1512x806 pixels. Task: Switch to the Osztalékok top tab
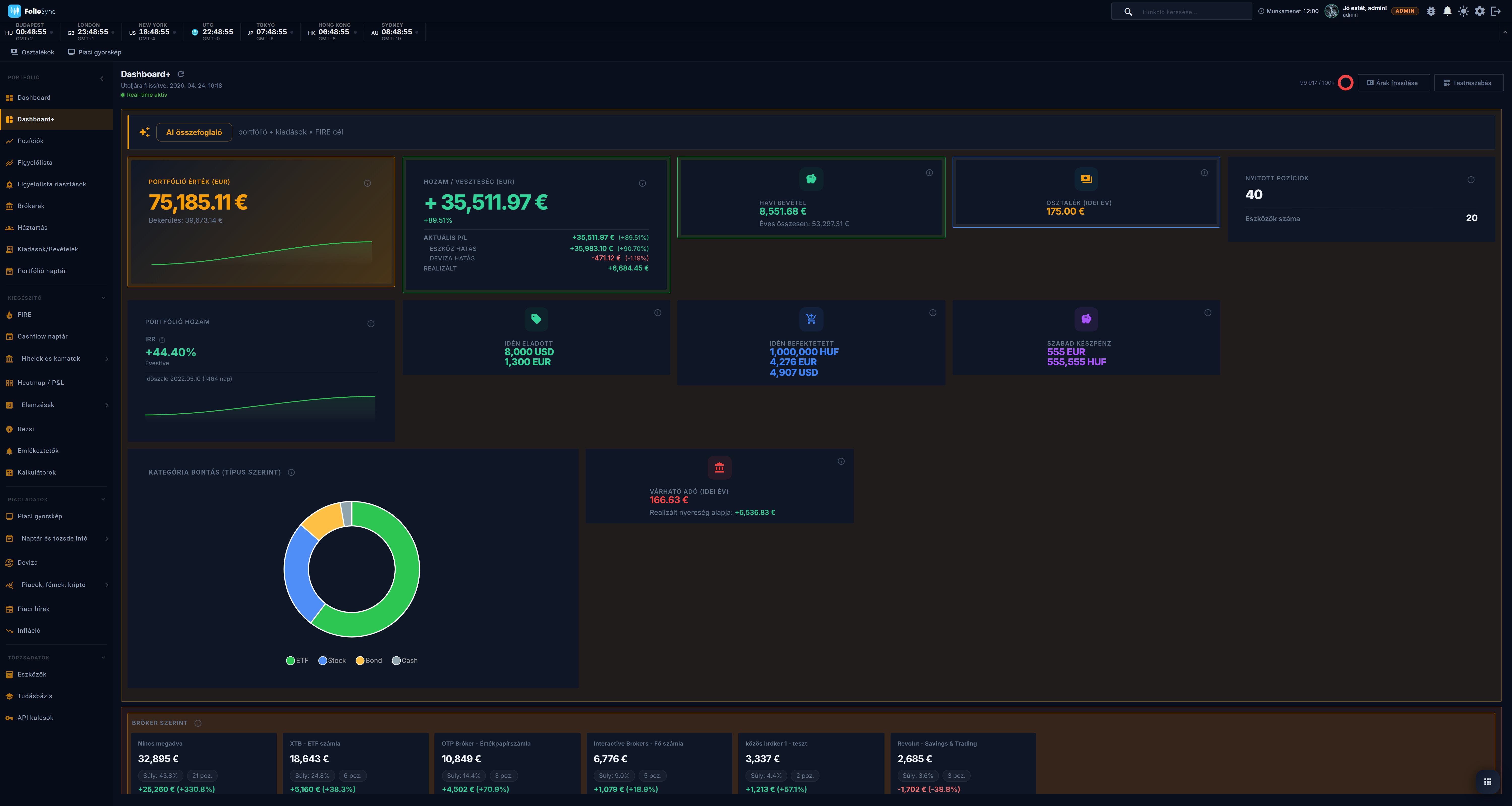click(x=32, y=52)
